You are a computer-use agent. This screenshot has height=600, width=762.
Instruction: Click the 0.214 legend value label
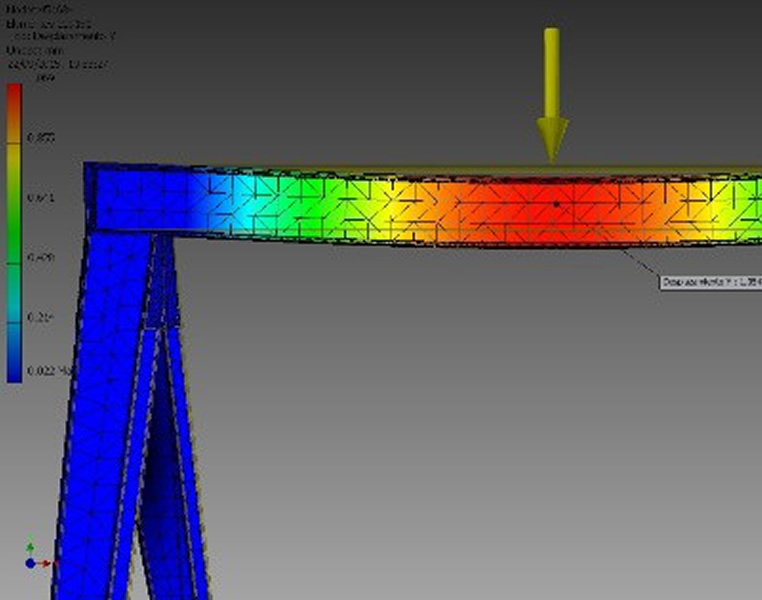click(x=42, y=317)
